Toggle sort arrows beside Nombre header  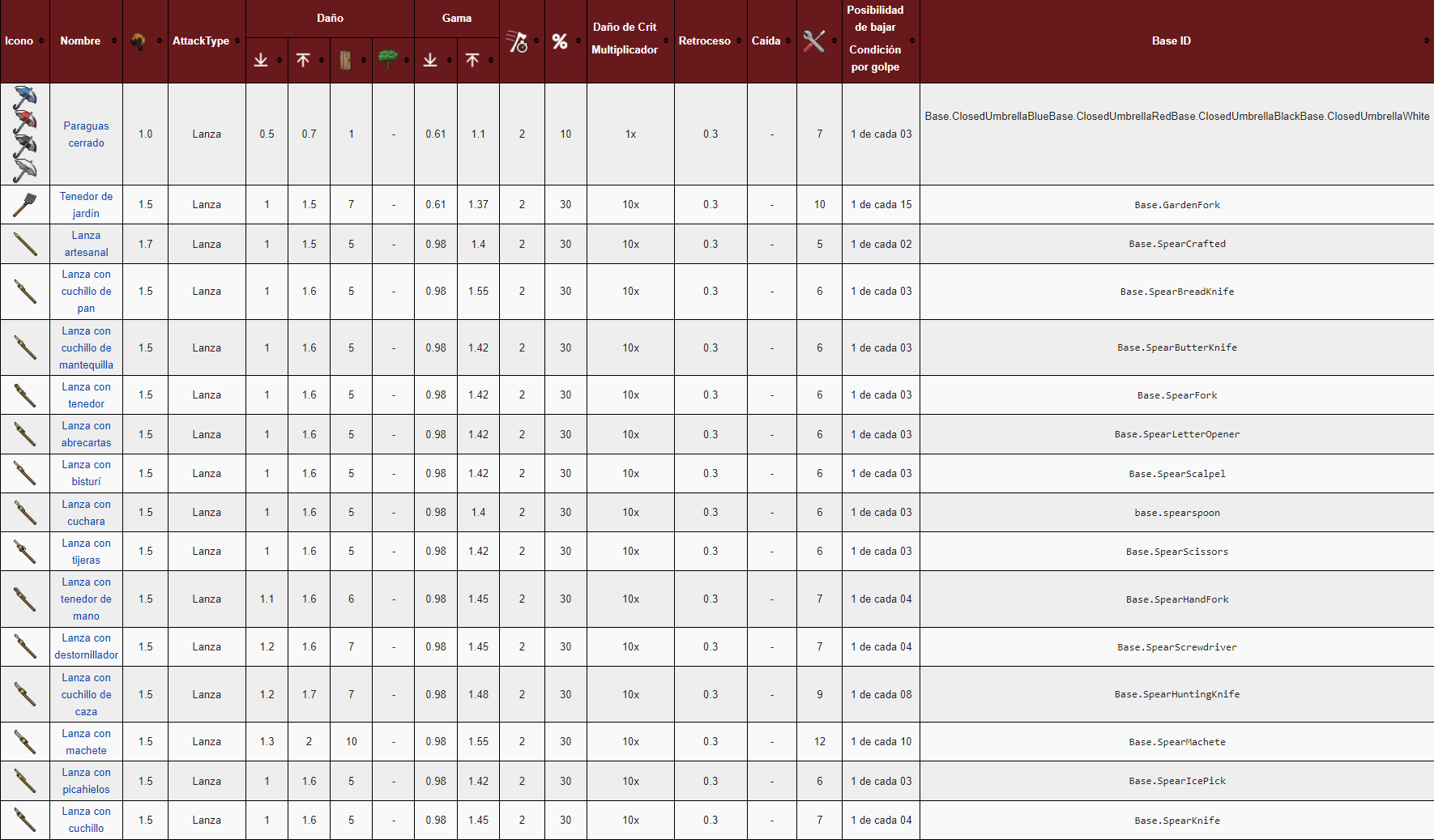point(113,41)
